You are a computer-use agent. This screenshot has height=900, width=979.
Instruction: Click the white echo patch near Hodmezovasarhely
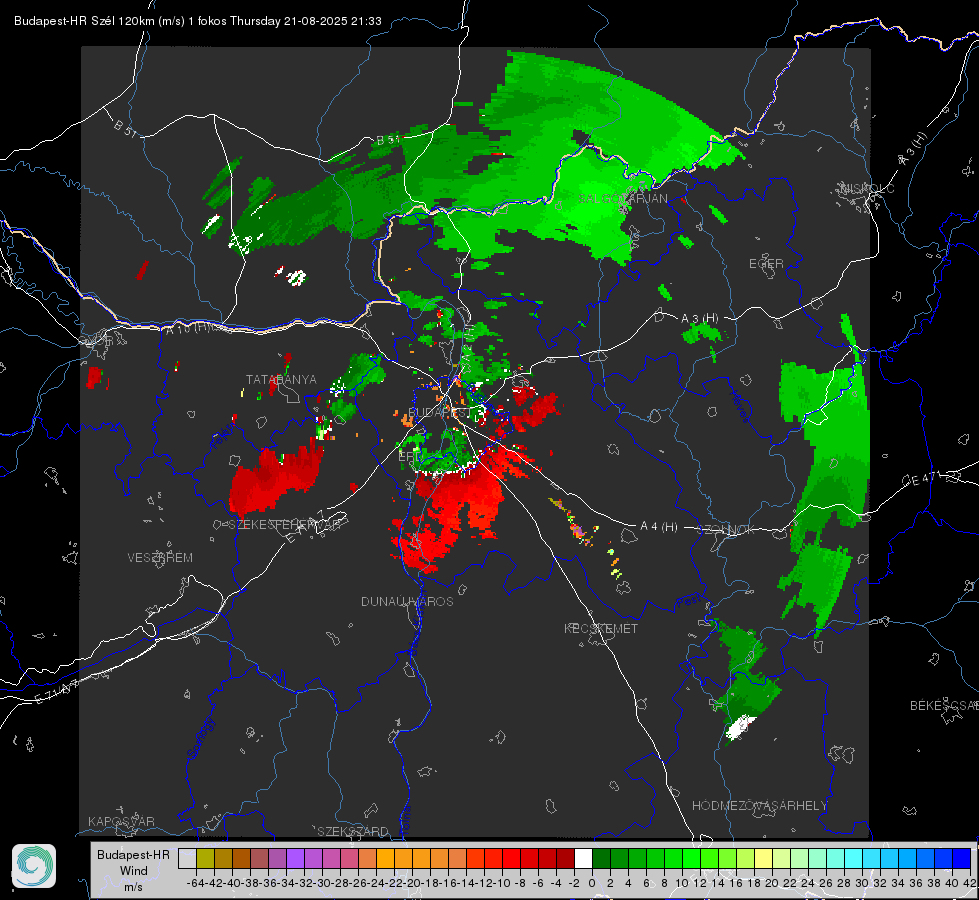740,727
